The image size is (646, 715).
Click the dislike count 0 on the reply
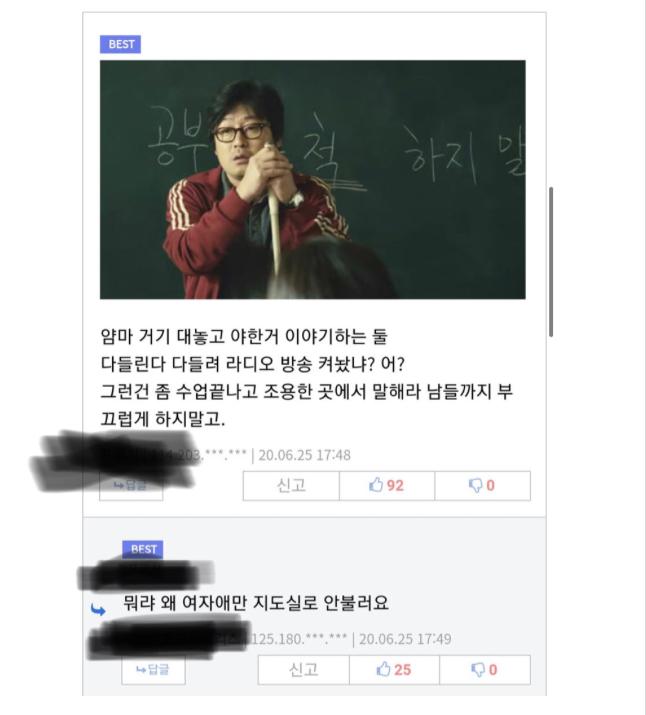pyautogui.click(x=493, y=670)
